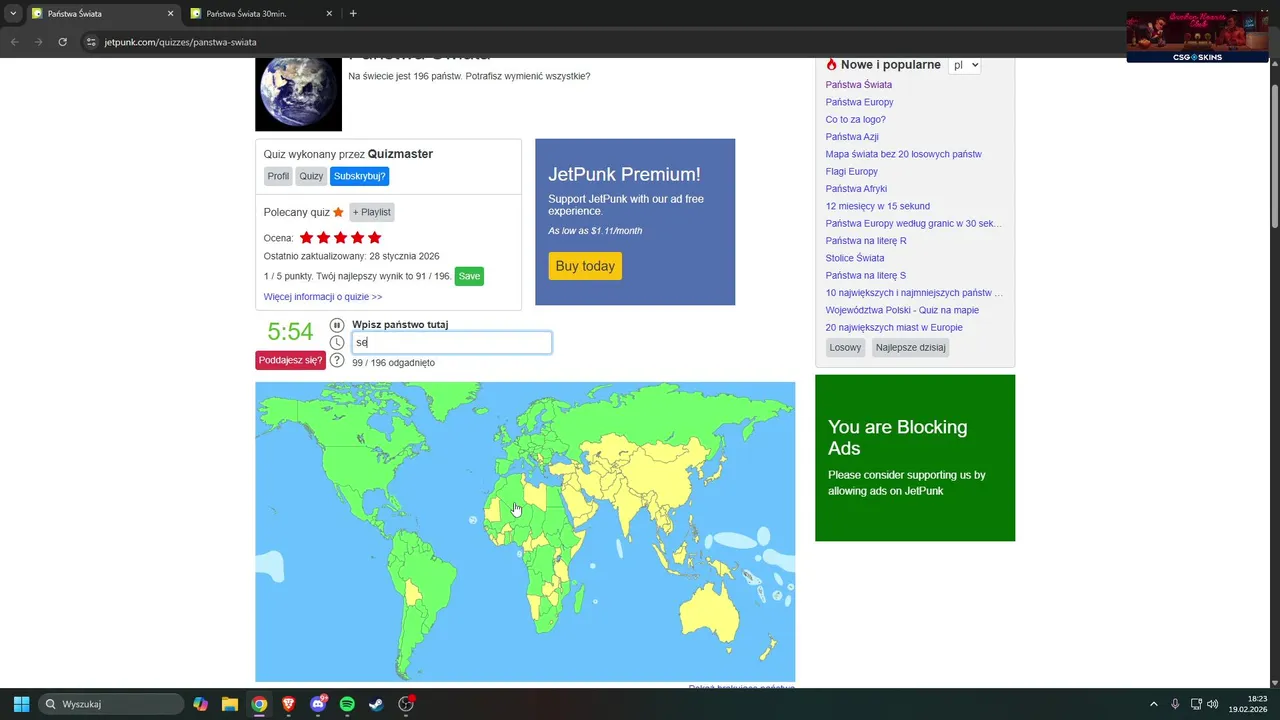Viewport: 1280px width, 720px height.
Task: Click the Quizy button
Action: 311,176
